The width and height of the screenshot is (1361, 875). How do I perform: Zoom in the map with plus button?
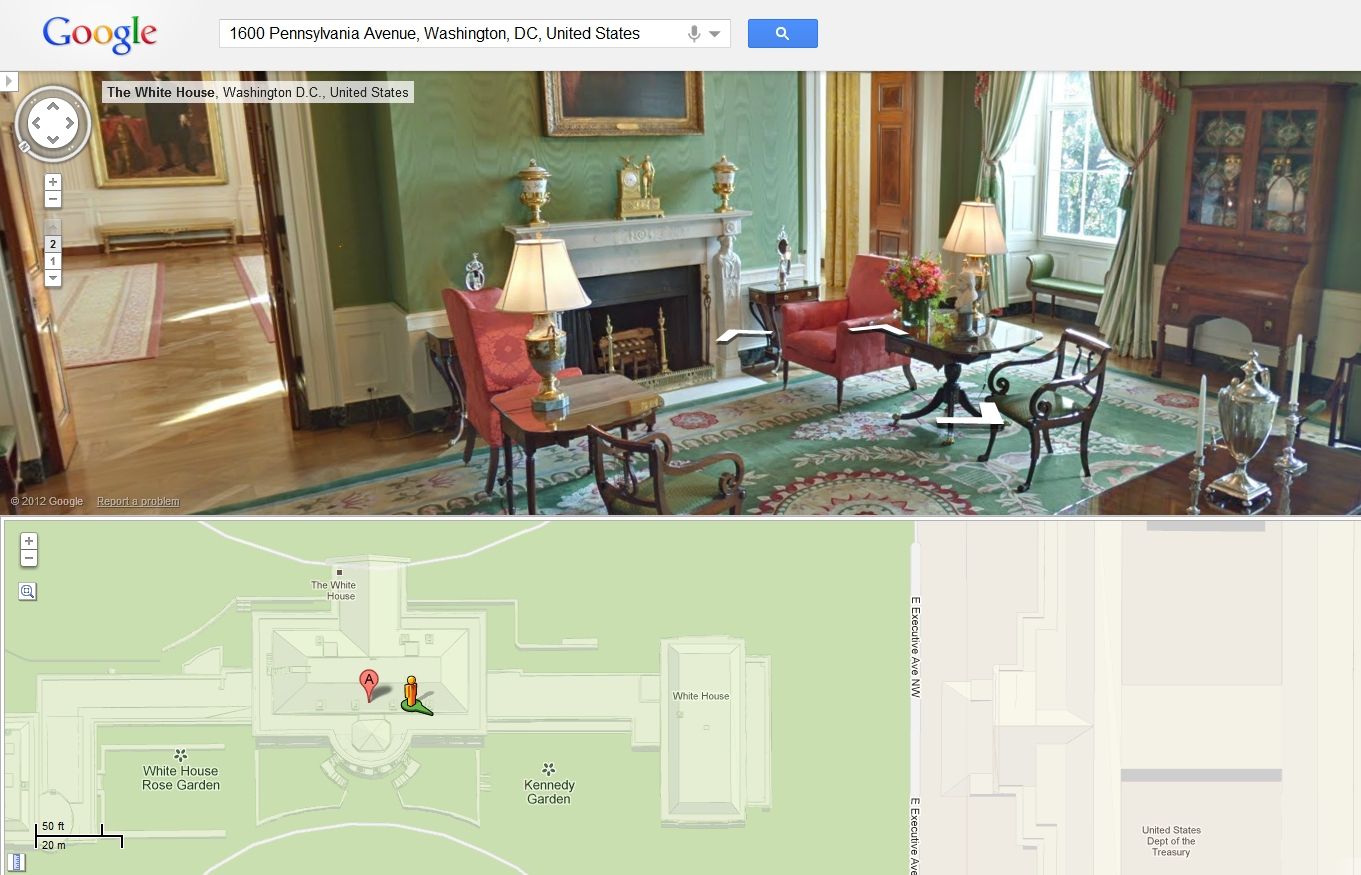coord(29,541)
